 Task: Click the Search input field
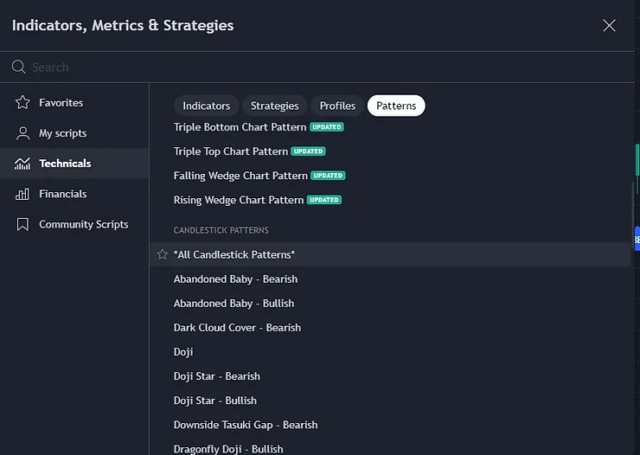point(300,67)
